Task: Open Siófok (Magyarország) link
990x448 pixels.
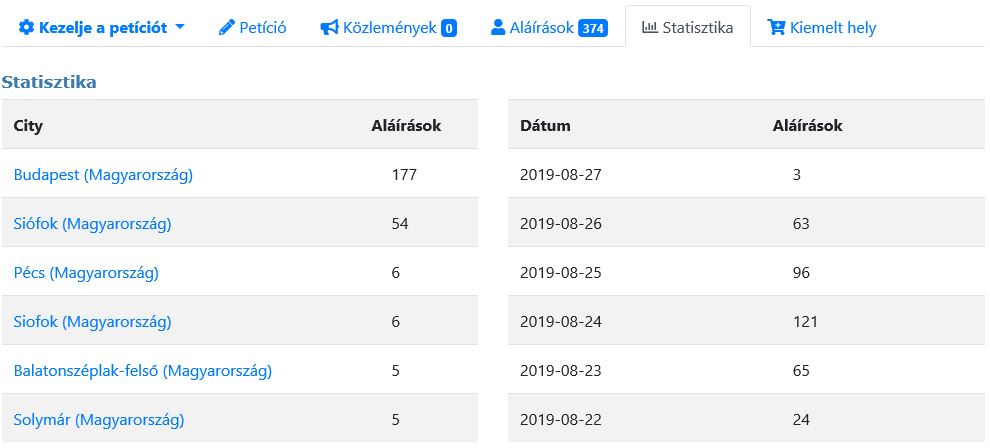Action: click(x=93, y=224)
